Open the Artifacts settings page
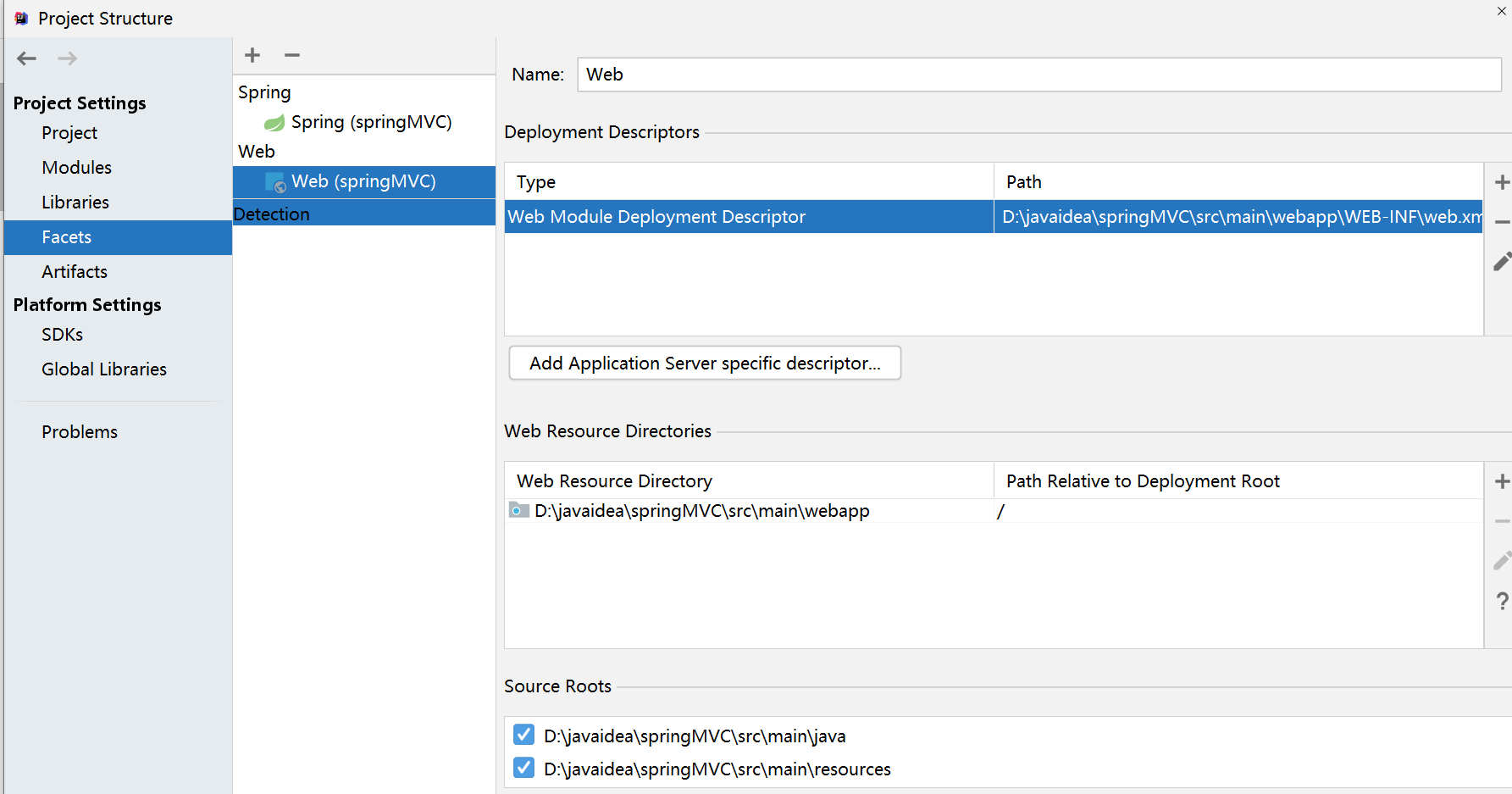Screen dimensions: 1512x794 pyautogui.click(x=75, y=272)
